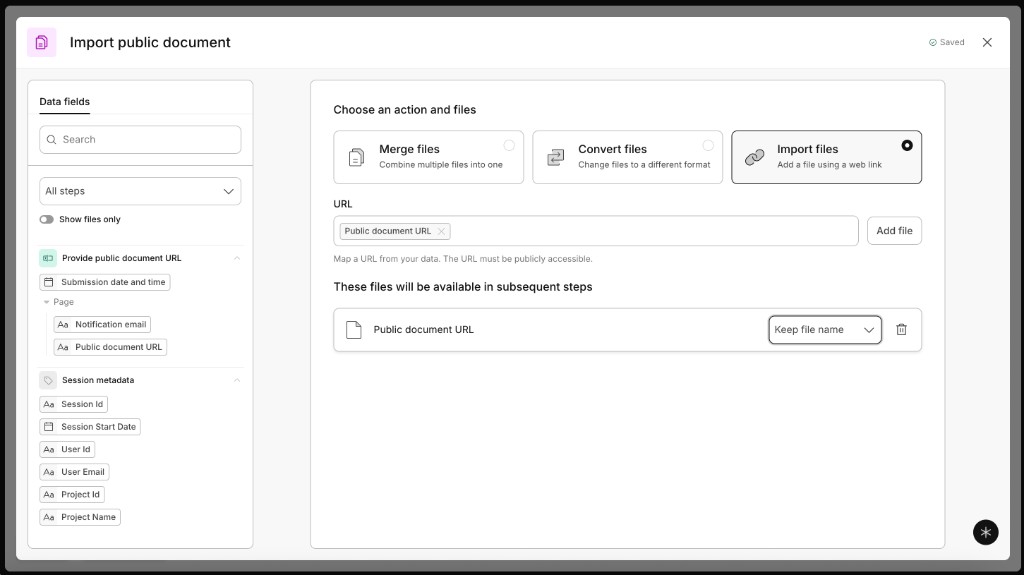Collapse the Session metadata section
The width and height of the screenshot is (1024, 575).
coord(237,380)
